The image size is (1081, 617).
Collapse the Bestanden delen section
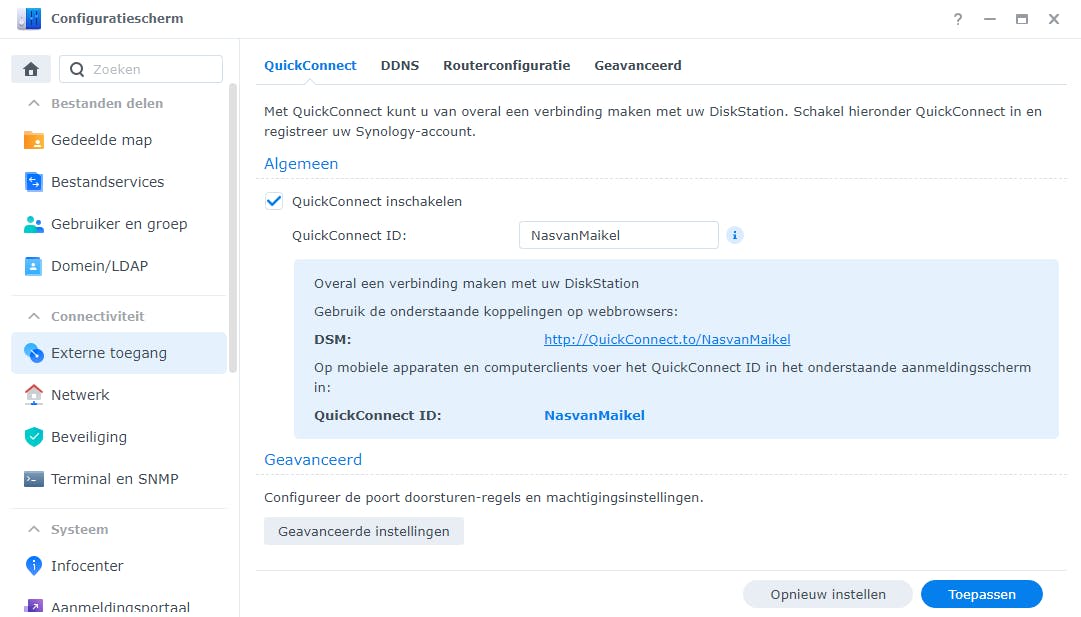click(x=34, y=103)
